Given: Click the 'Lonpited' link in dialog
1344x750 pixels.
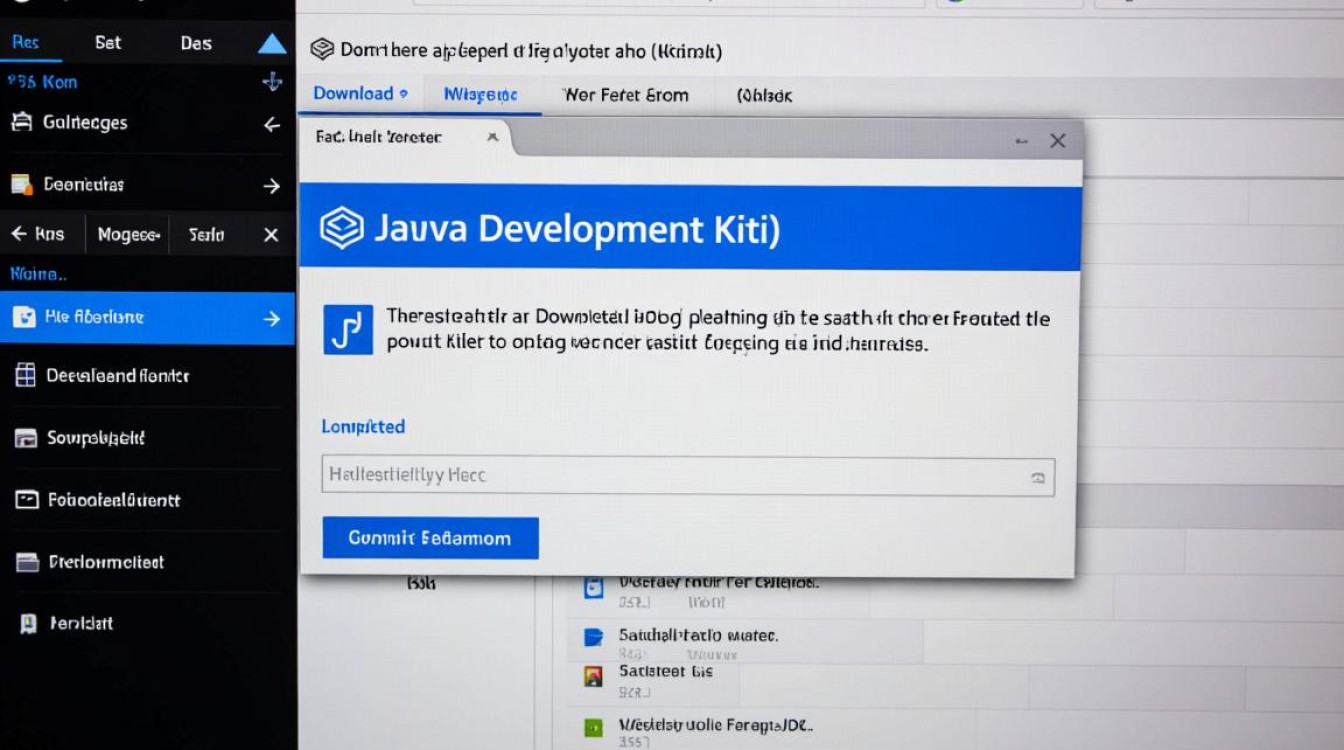Looking at the screenshot, I should coord(363,427).
